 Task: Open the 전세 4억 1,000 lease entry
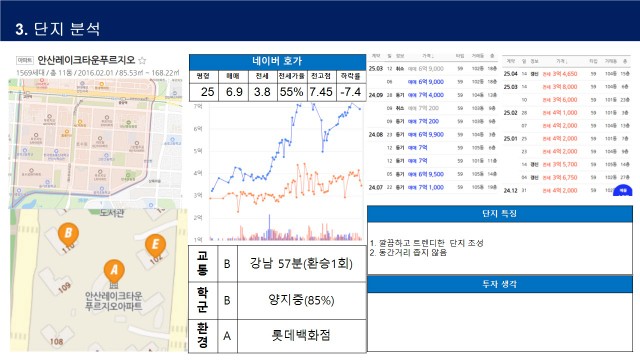pos(560,113)
